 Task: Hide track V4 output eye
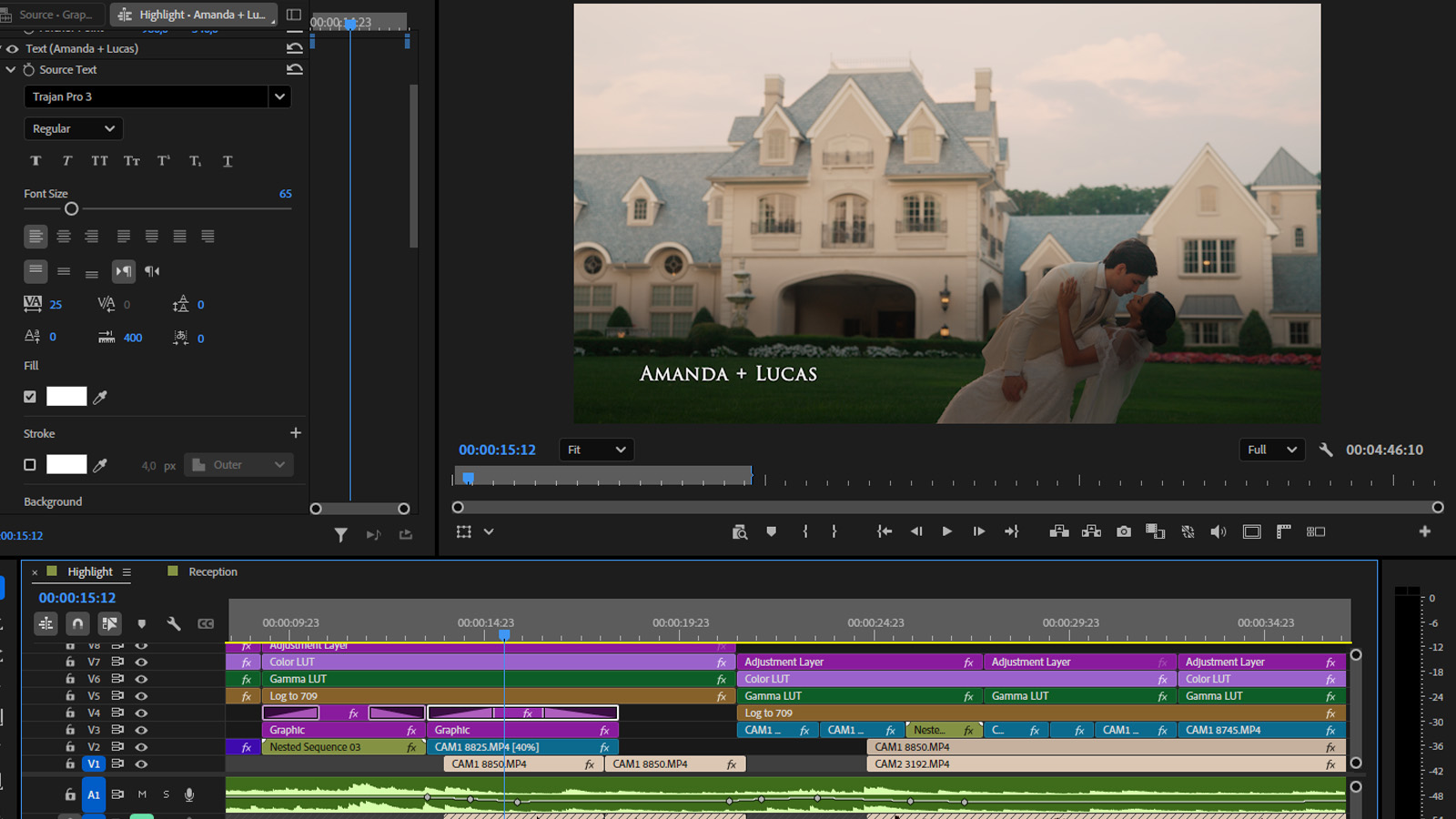click(141, 713)
